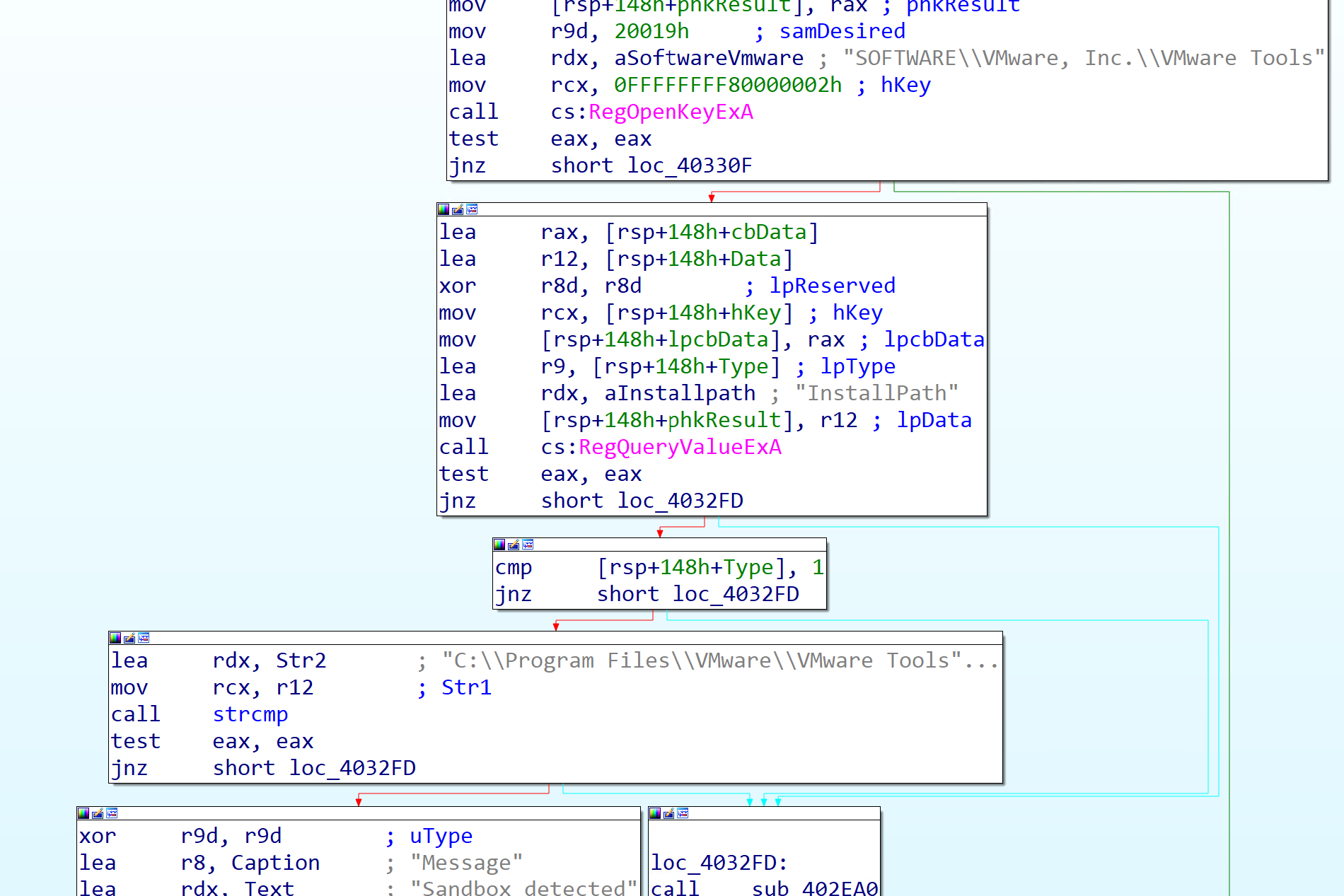The image size is (1344, 896).
Task: Click pencil edit icon on uType node
Action: (x=98, y=813)
